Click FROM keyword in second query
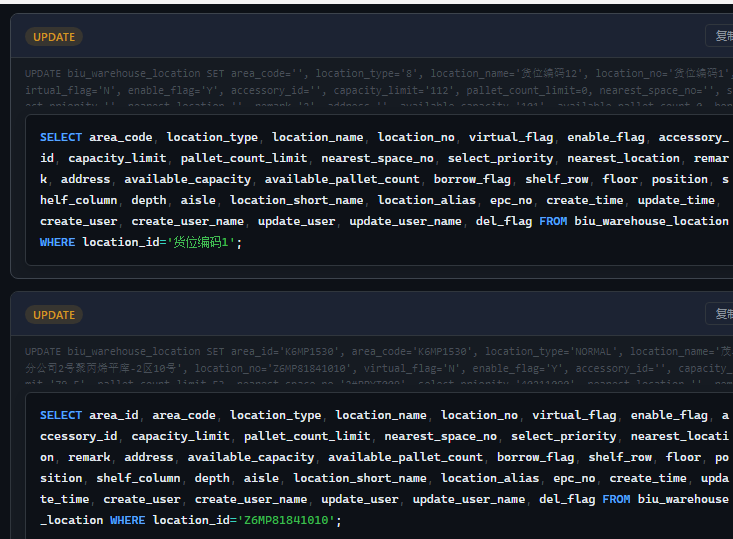 point(616,499)
